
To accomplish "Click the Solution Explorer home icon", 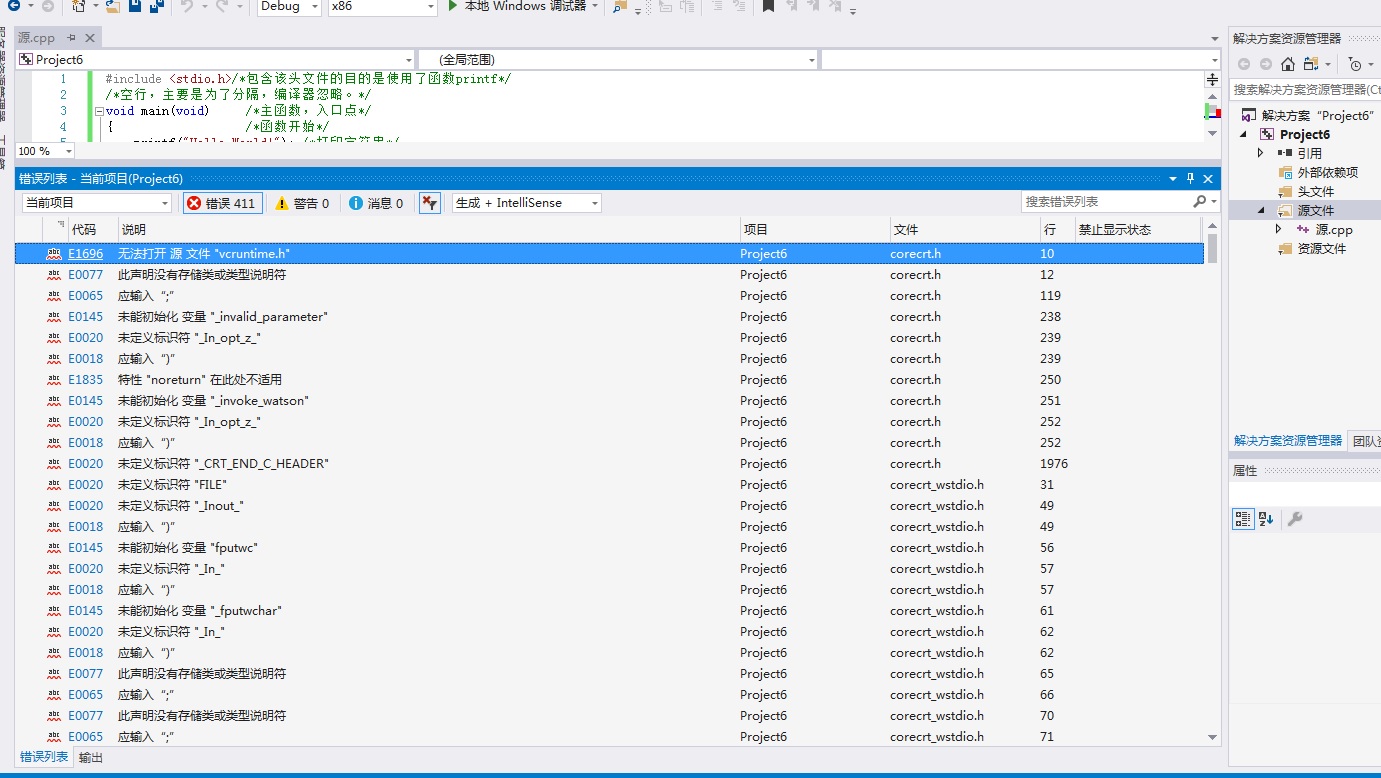I will coord(1288,64).
